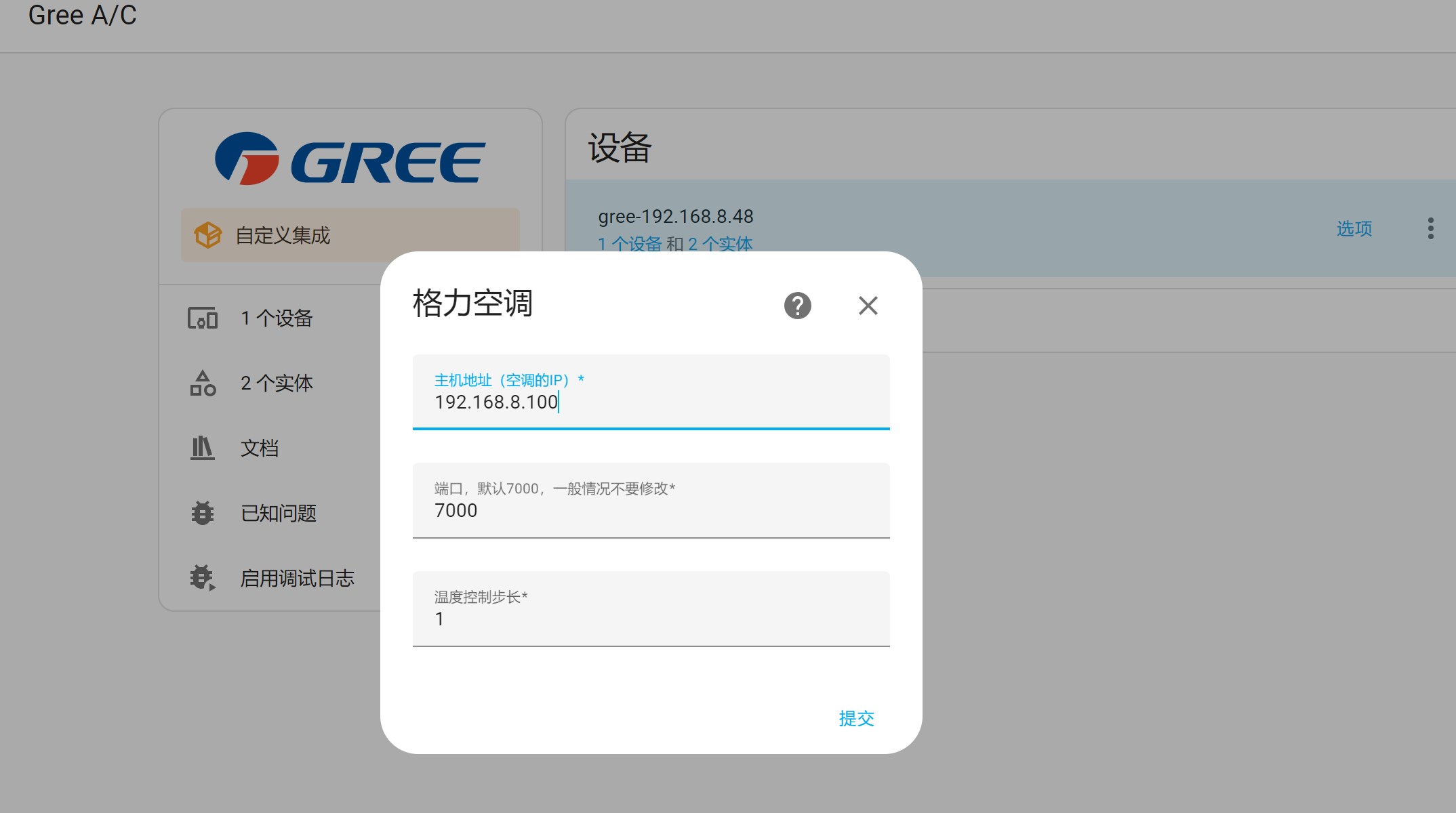Viewport: 1456px width, 813px height.
Task: Open the three-dot menu on gree-192.168.8.48
Action: 1430,228
